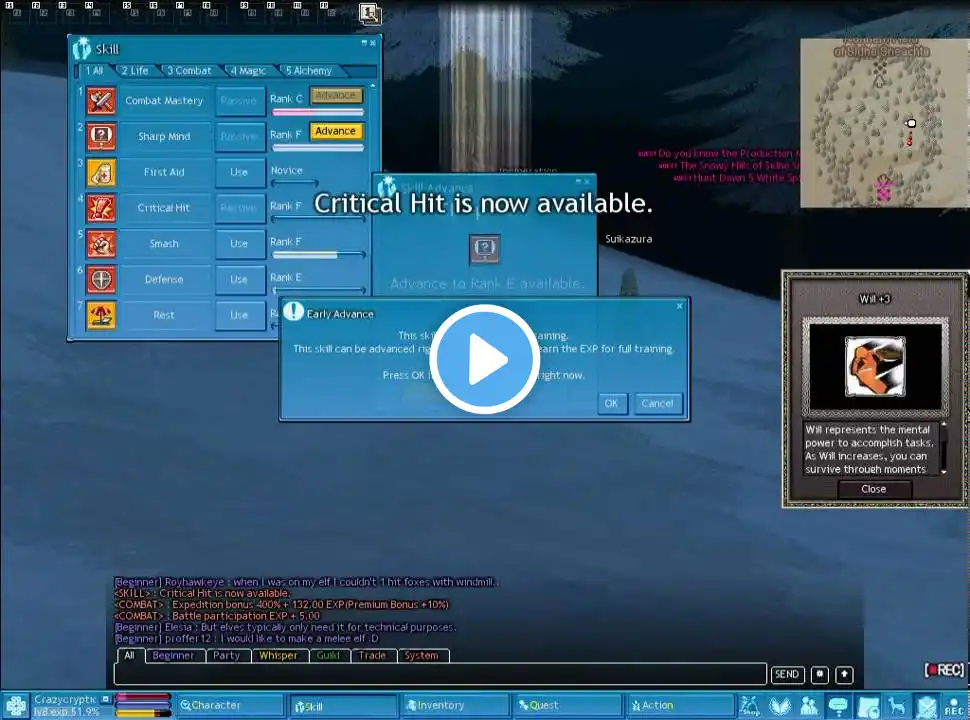Open the Quest window from taskbar

point(569,705)
